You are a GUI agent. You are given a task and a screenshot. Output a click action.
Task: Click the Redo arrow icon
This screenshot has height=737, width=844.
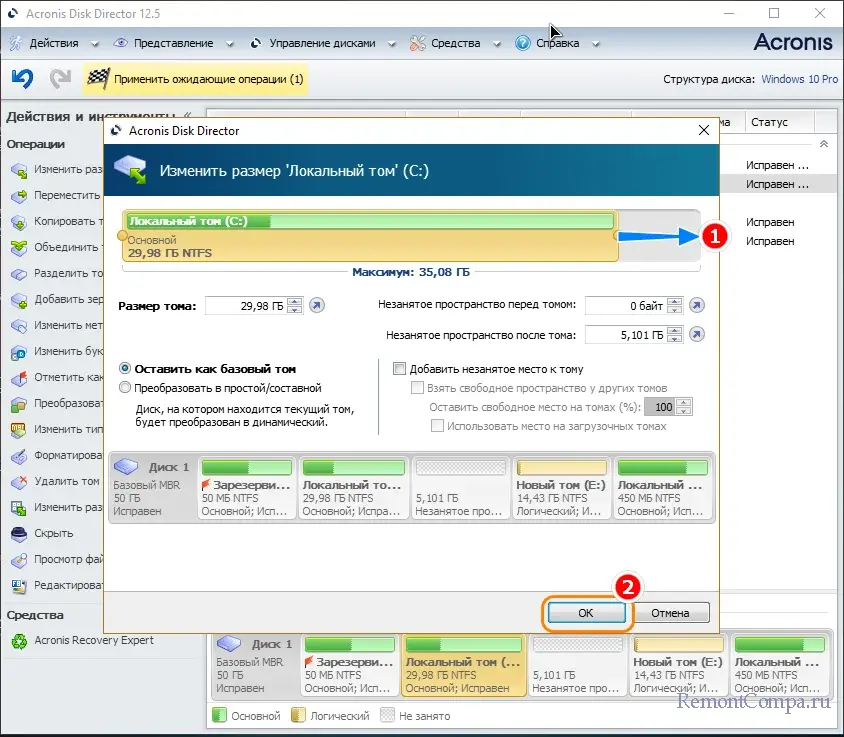[x=60, y=79]
